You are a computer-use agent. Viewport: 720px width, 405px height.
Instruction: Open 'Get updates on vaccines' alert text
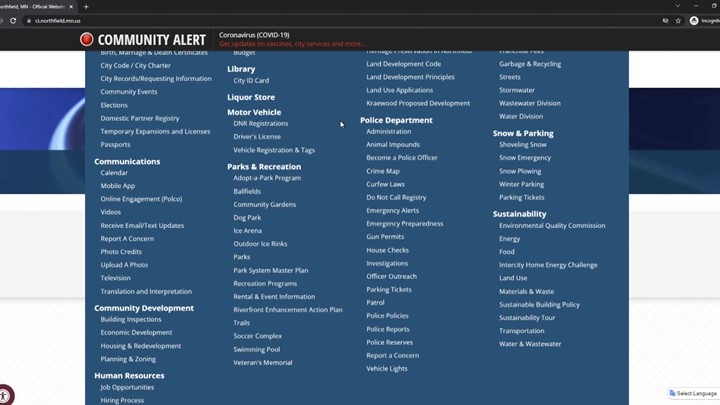click(x=292, y=44)
